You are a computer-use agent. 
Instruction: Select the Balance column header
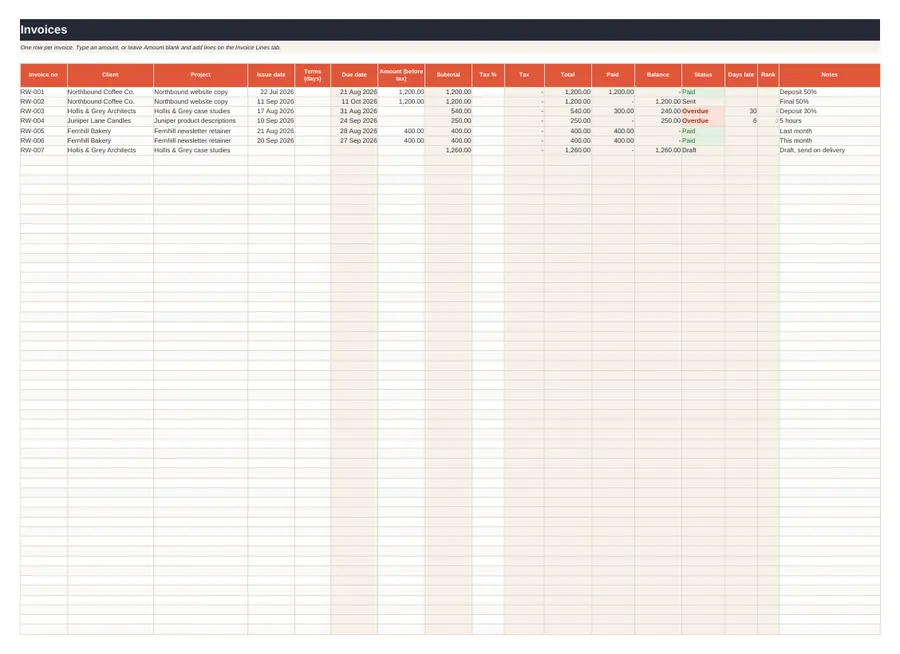click(x=658, y=75)
